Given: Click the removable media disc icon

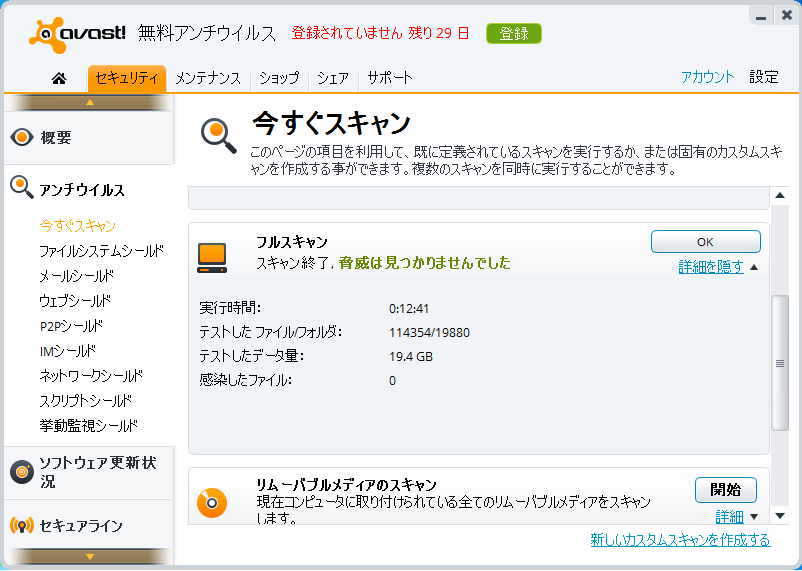Looking at the screenshot, I should (212, 502).
